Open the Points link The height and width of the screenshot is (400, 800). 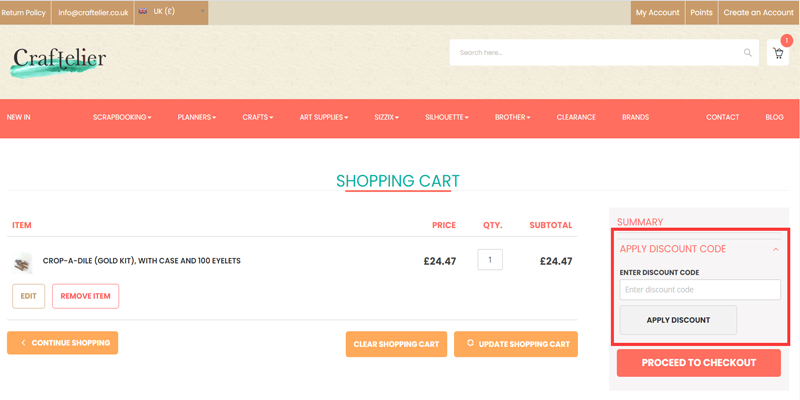701,13
